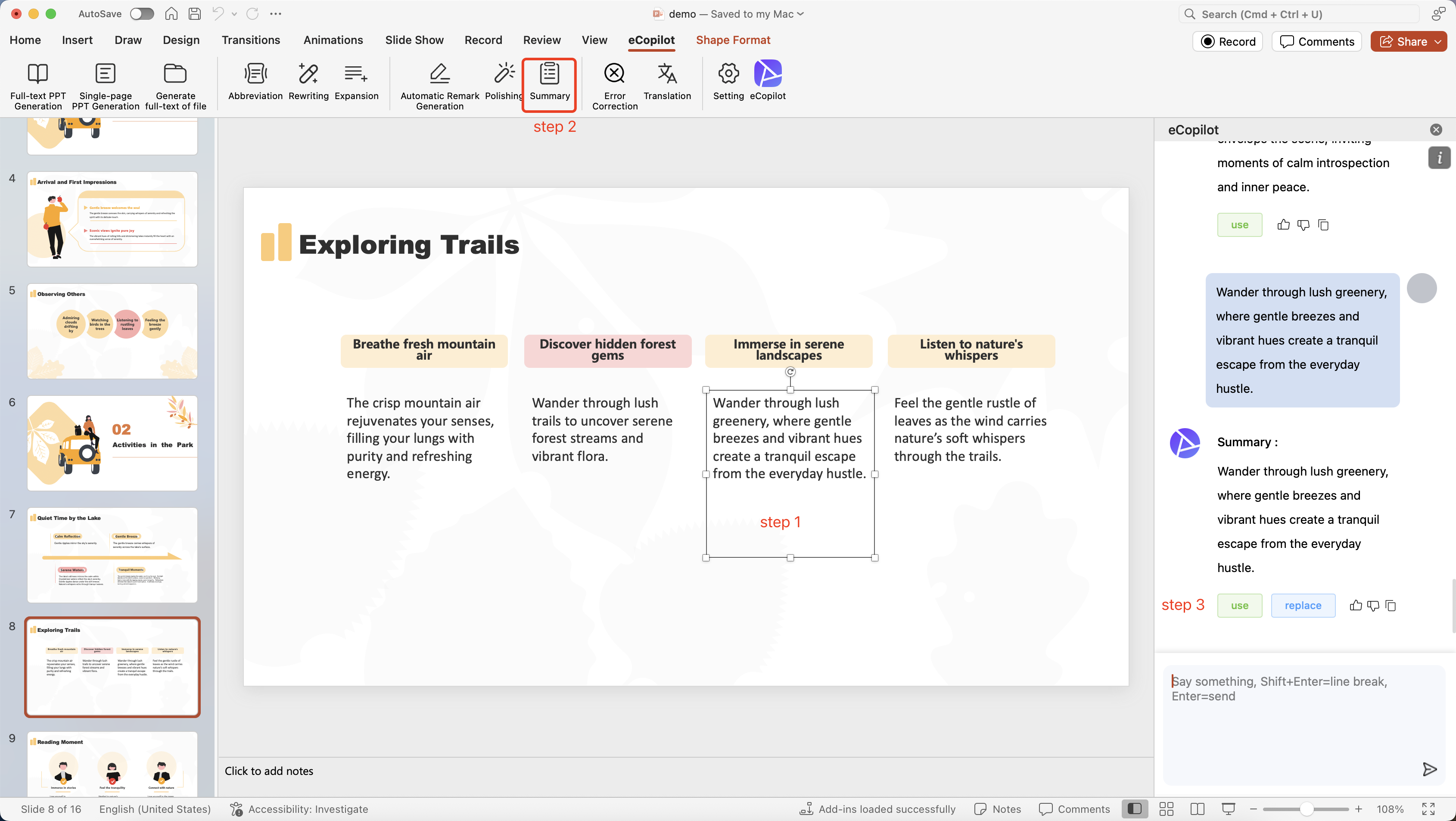Open Automatic Remark Generation
Image resolution: width=1456 pixels, height=821 pixels.
(439, 84)
